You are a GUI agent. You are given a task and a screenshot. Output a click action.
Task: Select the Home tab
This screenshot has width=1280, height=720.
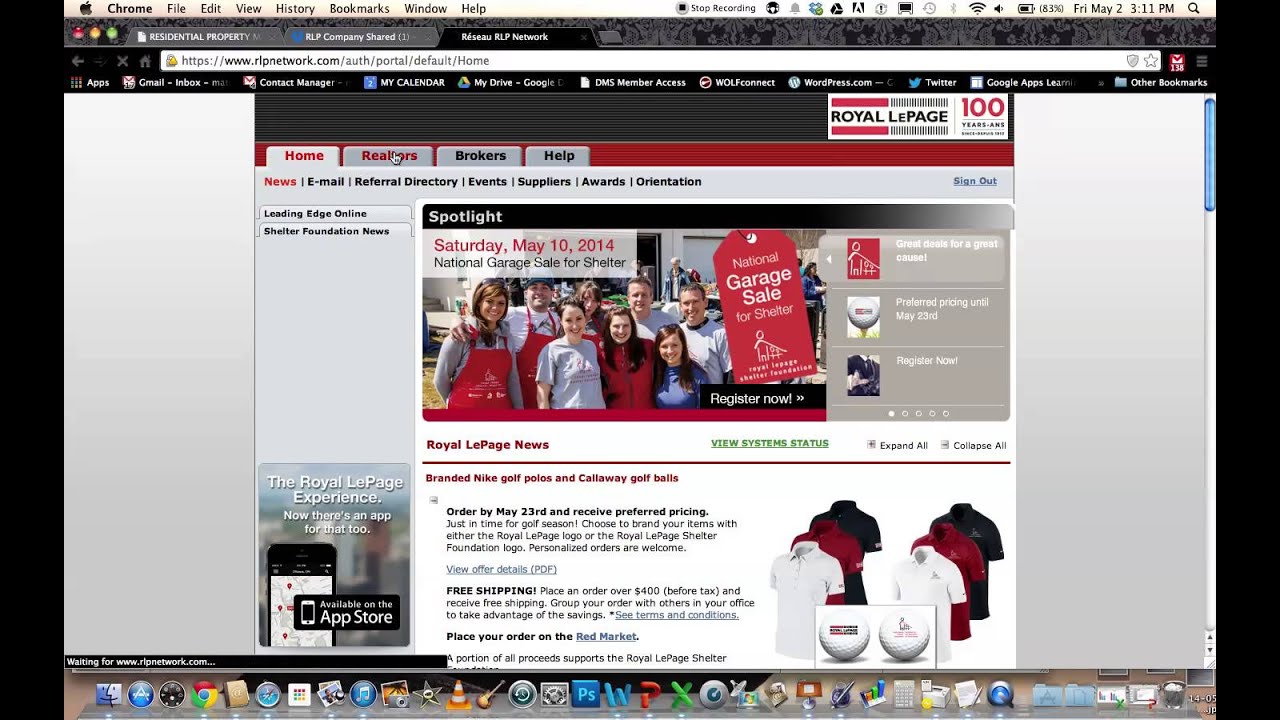click(304, 156)
